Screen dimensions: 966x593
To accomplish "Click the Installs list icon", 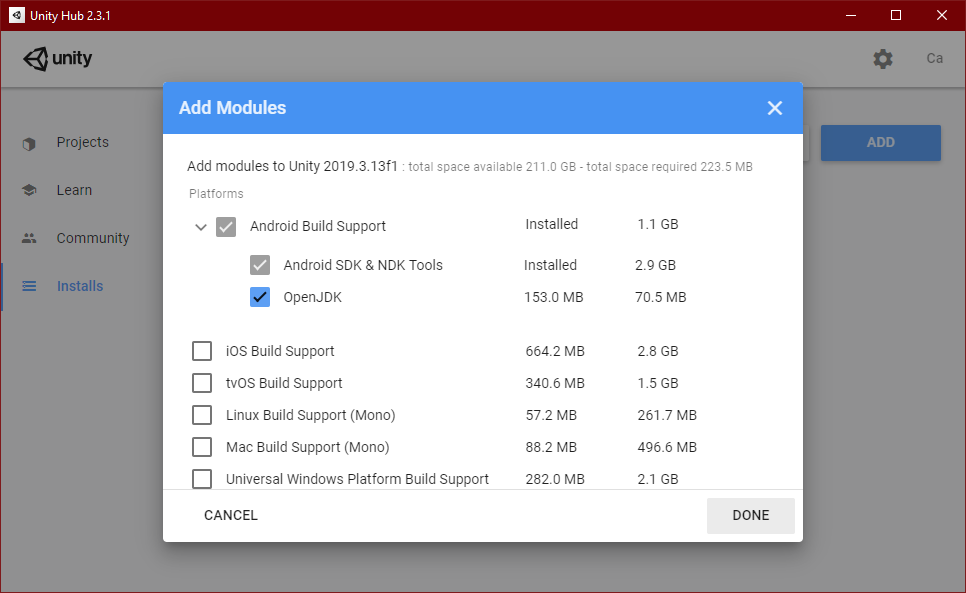I will click(x=29, y=287).
